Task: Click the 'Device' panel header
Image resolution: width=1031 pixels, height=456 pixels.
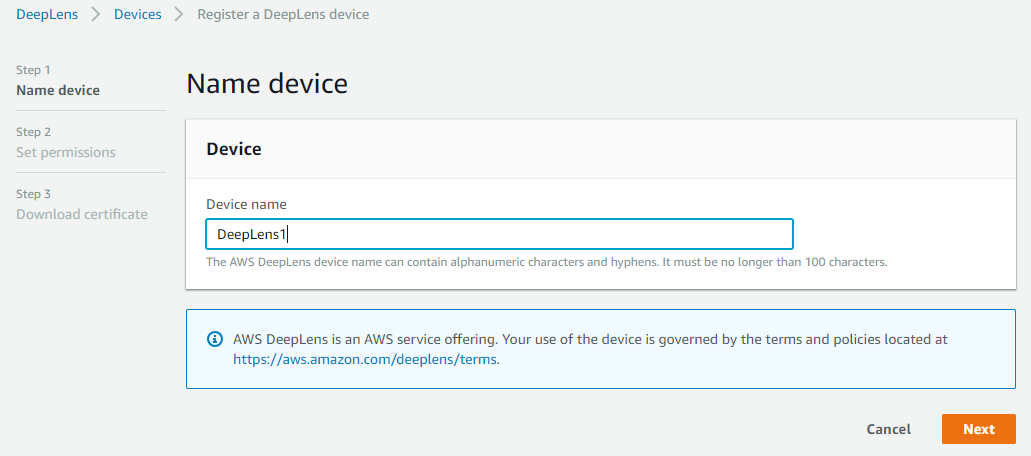Action: [234, 149]
